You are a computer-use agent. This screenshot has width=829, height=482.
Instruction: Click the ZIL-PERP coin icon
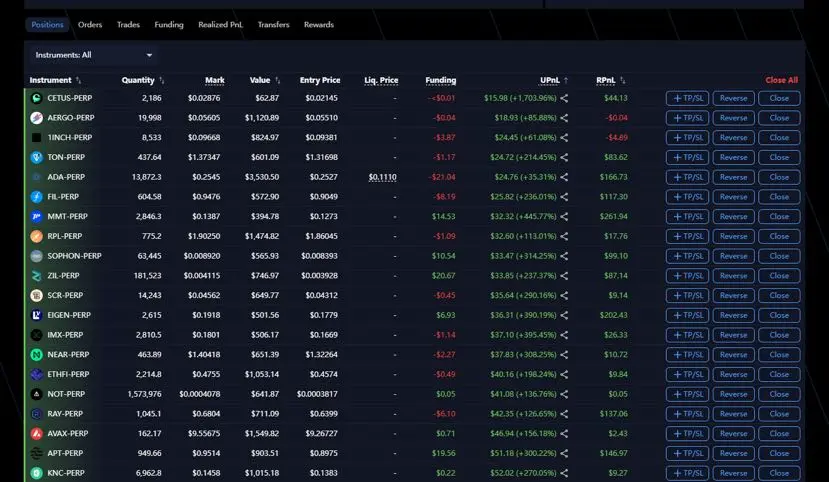[36, 276]
